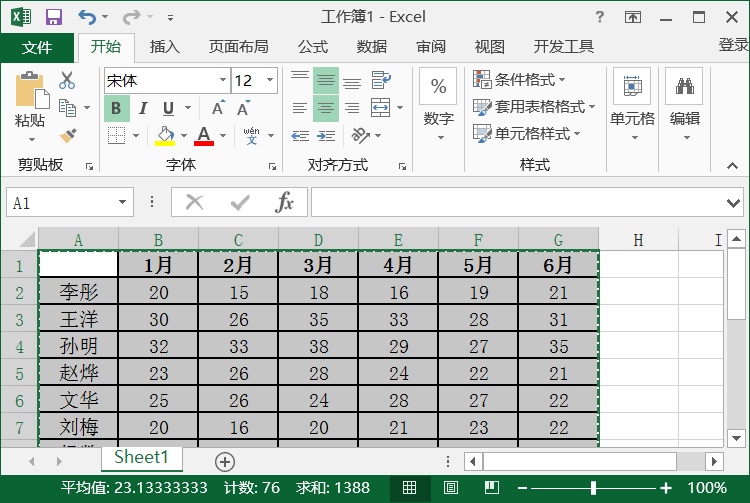Save the workbook with the floppy icon
Image resolution: width=750 pixels, height=503 pixels.
54,17
